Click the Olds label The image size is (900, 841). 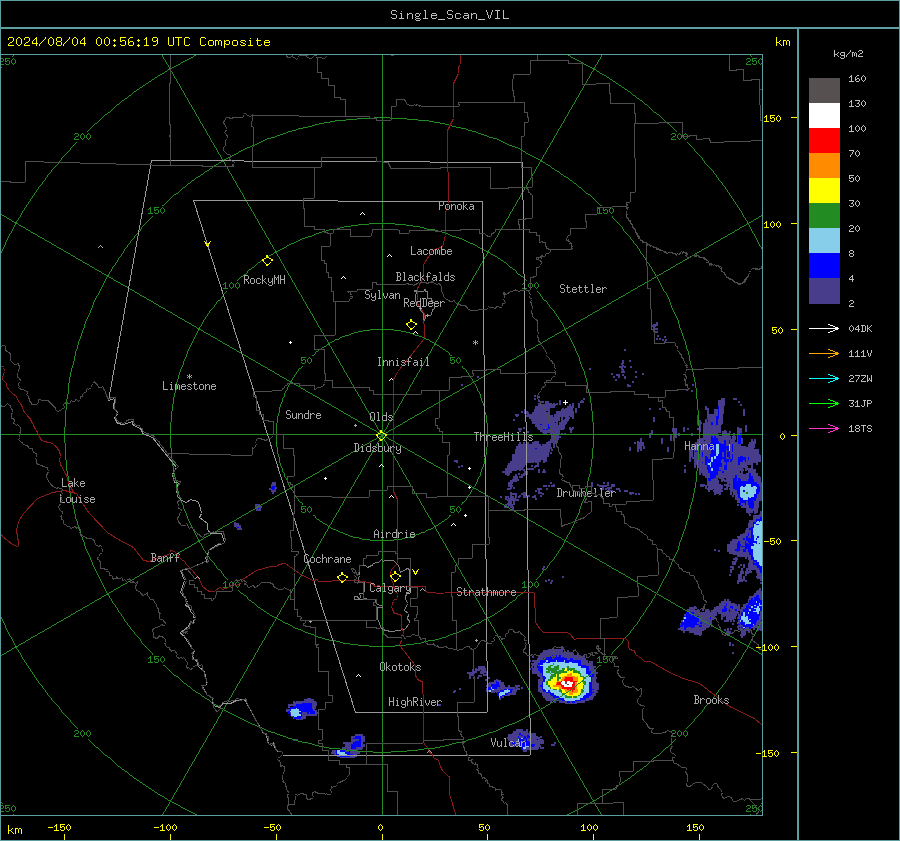coord(381,417)
